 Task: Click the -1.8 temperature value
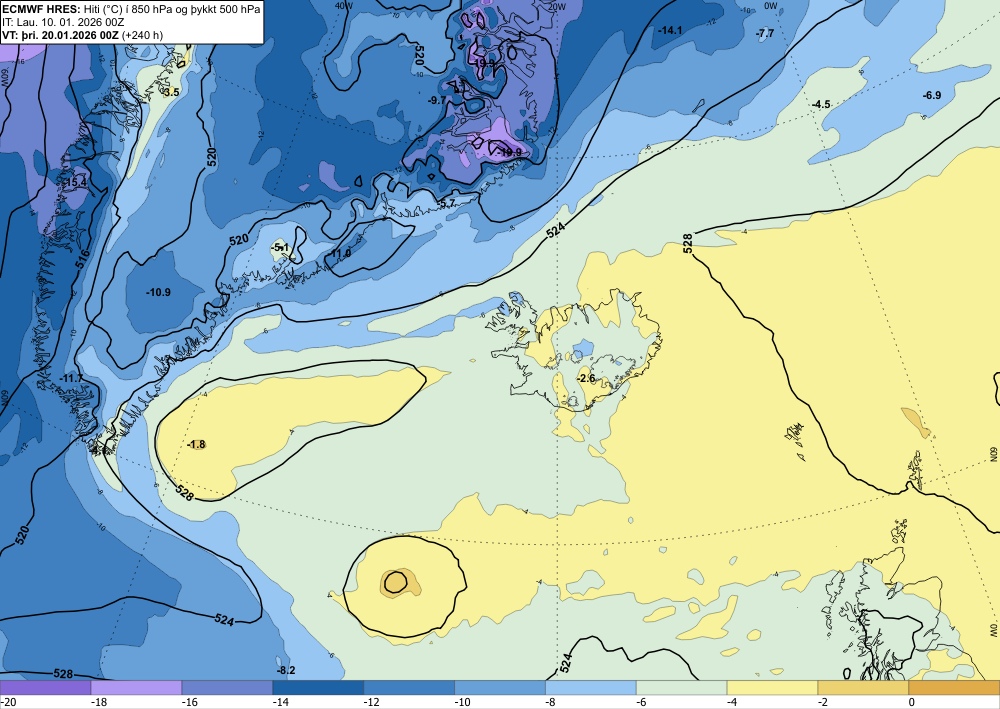coord(197,444)
